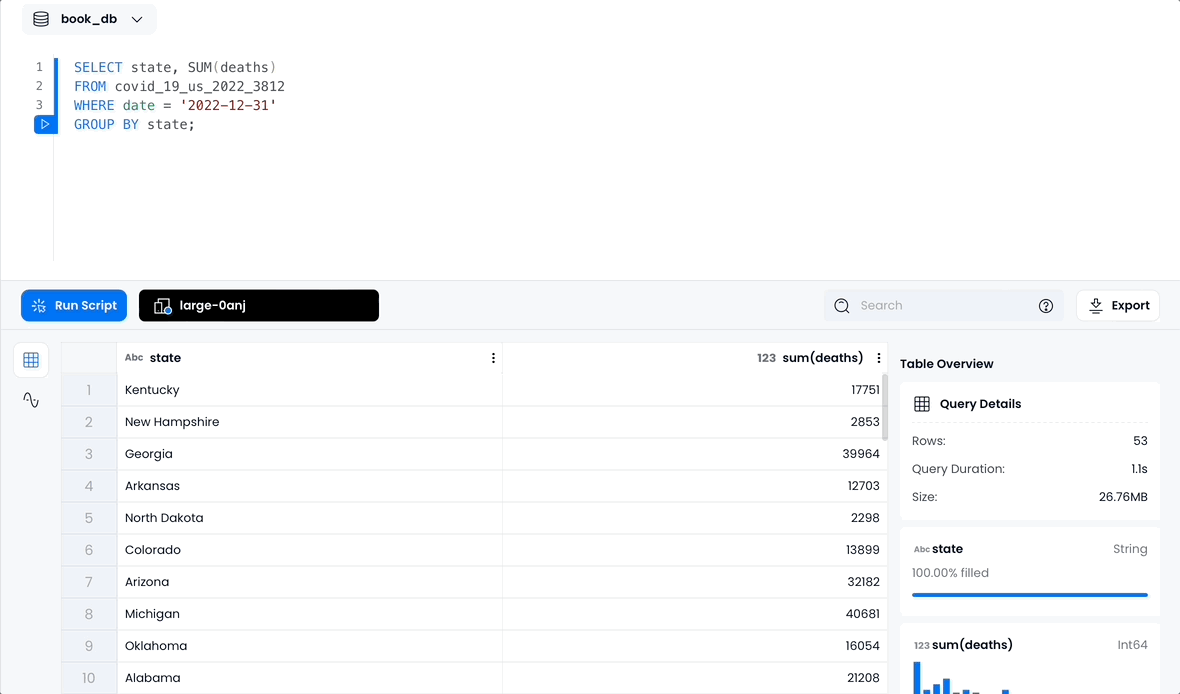Click the state column header

(x=309, y=358)
